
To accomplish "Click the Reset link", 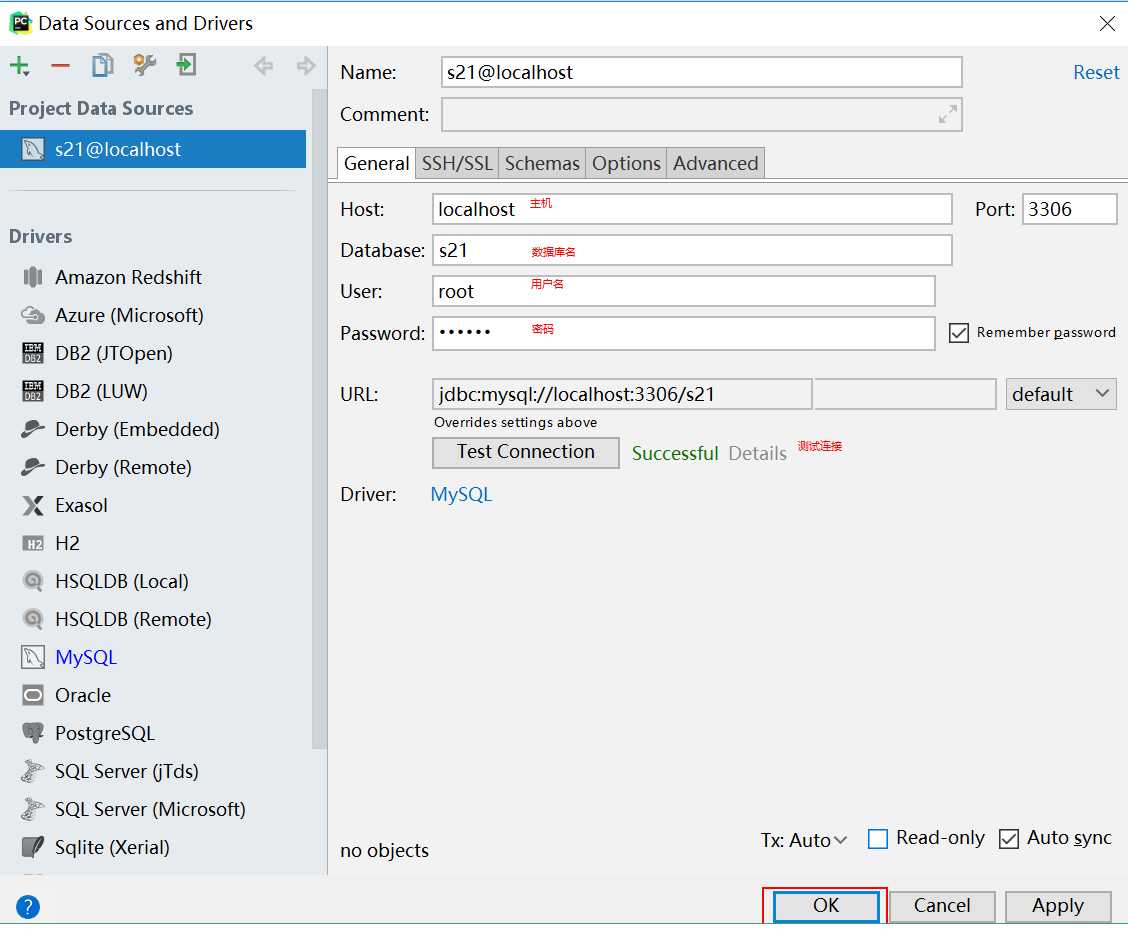I will (1096, 72).
